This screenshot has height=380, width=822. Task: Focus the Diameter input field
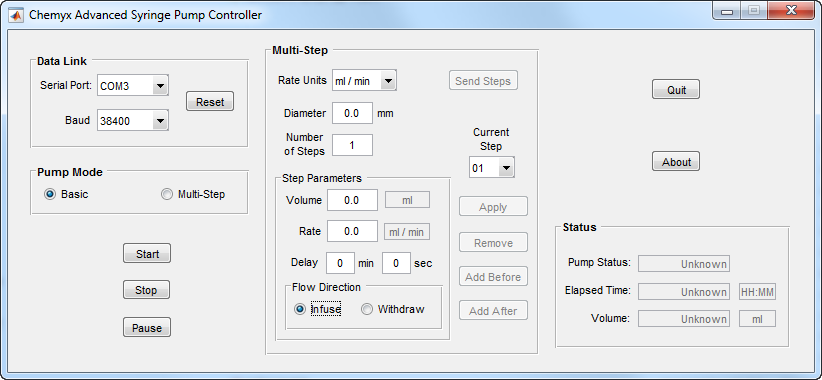tap(352, 113)
